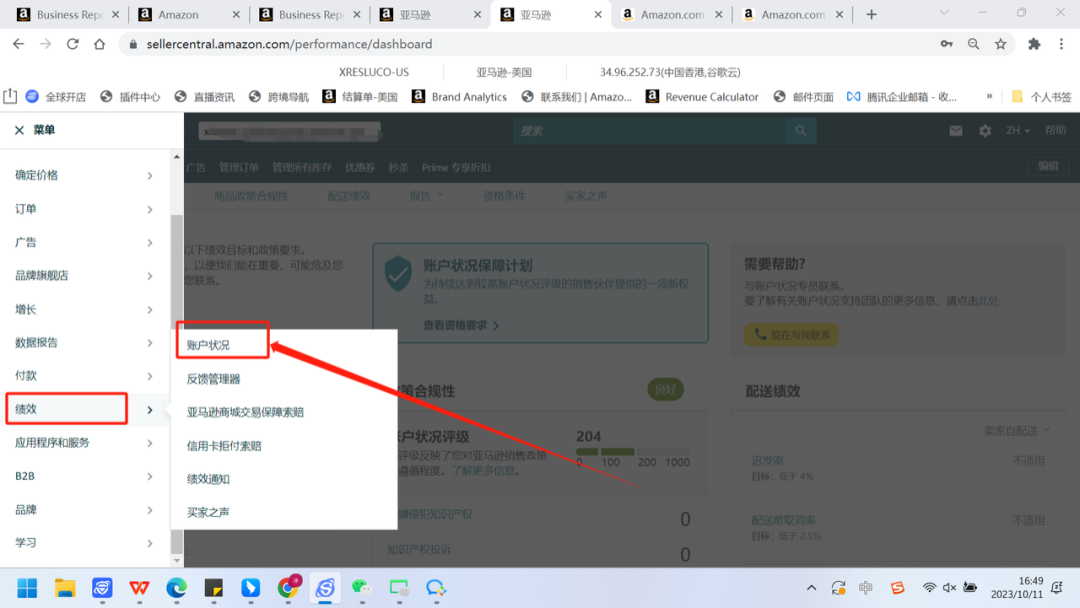Select 绩效 in the side menu
Viewport: 1080px width, 608px height.
pos(66,409)
